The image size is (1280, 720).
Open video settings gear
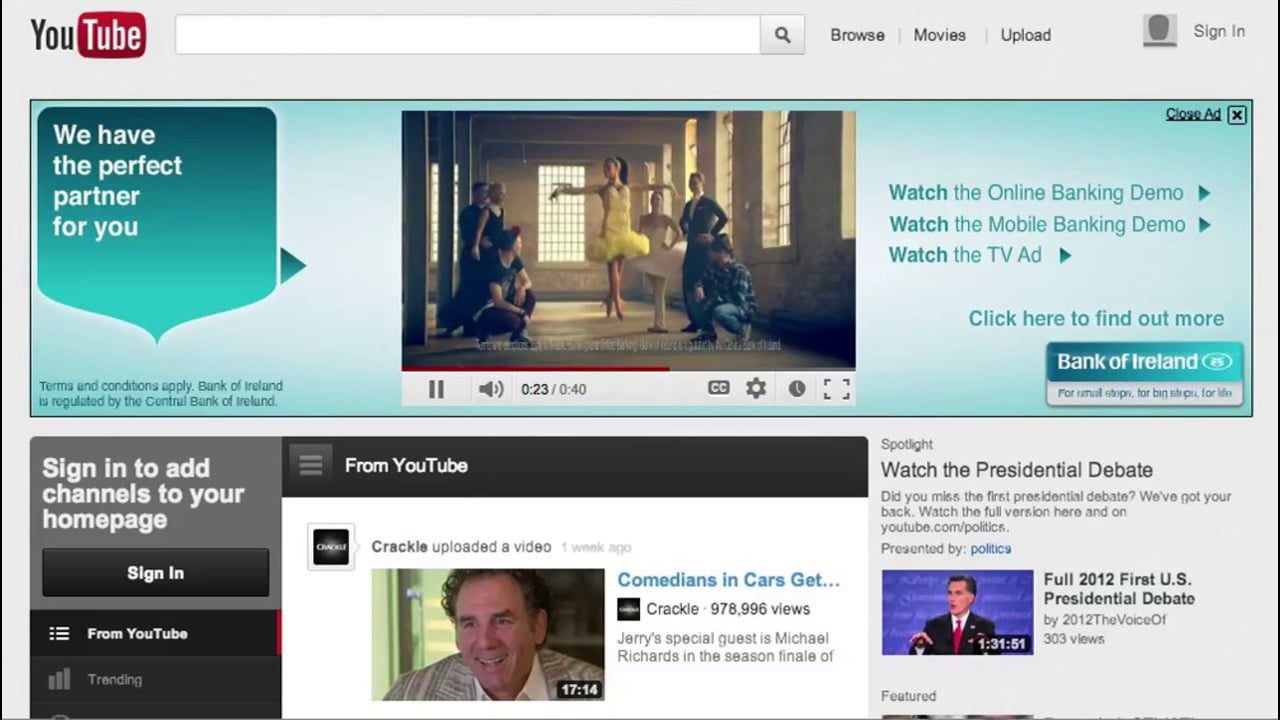tap(756, 388)
